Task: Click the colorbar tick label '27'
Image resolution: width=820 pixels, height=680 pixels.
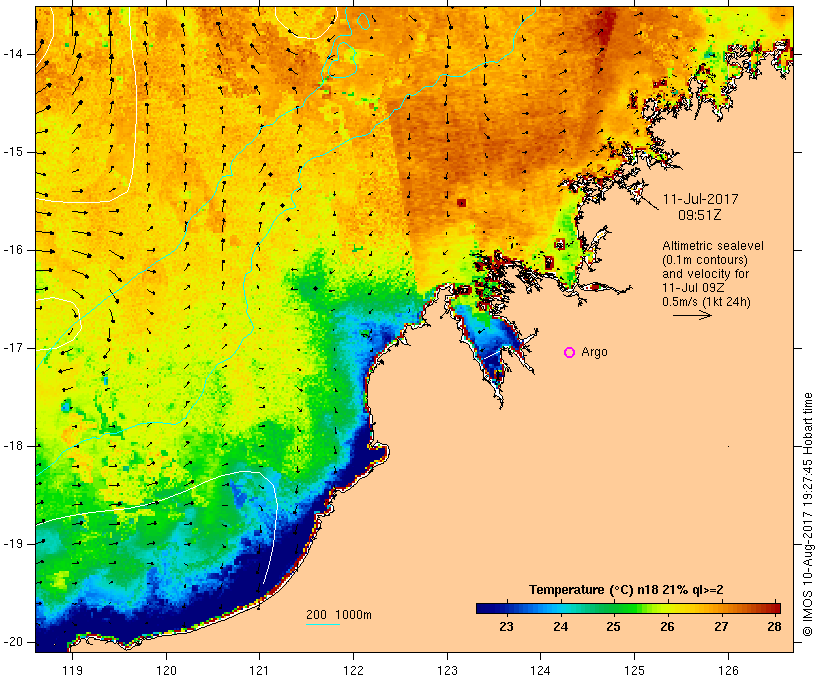Action: click(721, 627)
